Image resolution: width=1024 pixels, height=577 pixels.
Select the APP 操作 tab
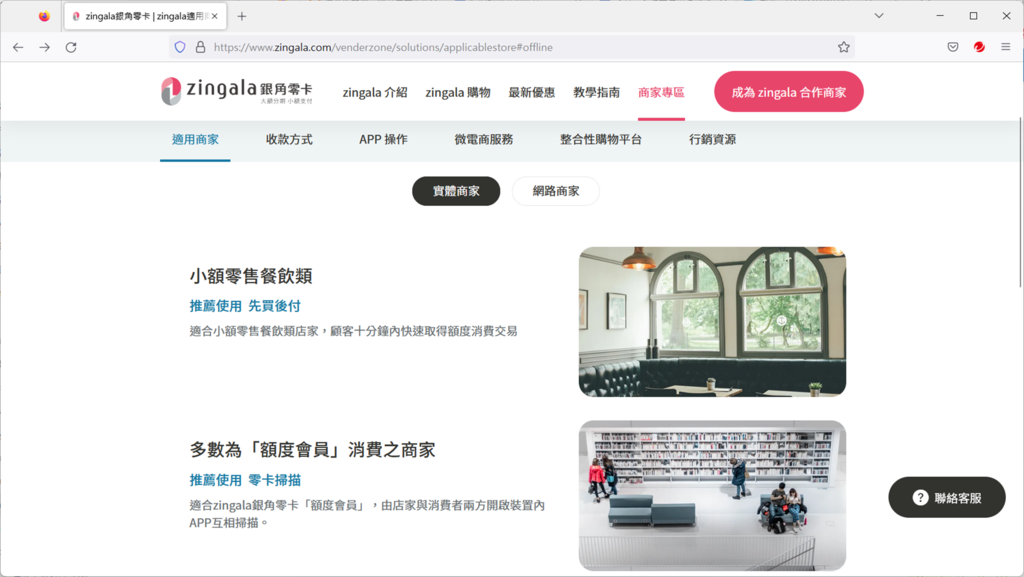[x=383, y=140]
